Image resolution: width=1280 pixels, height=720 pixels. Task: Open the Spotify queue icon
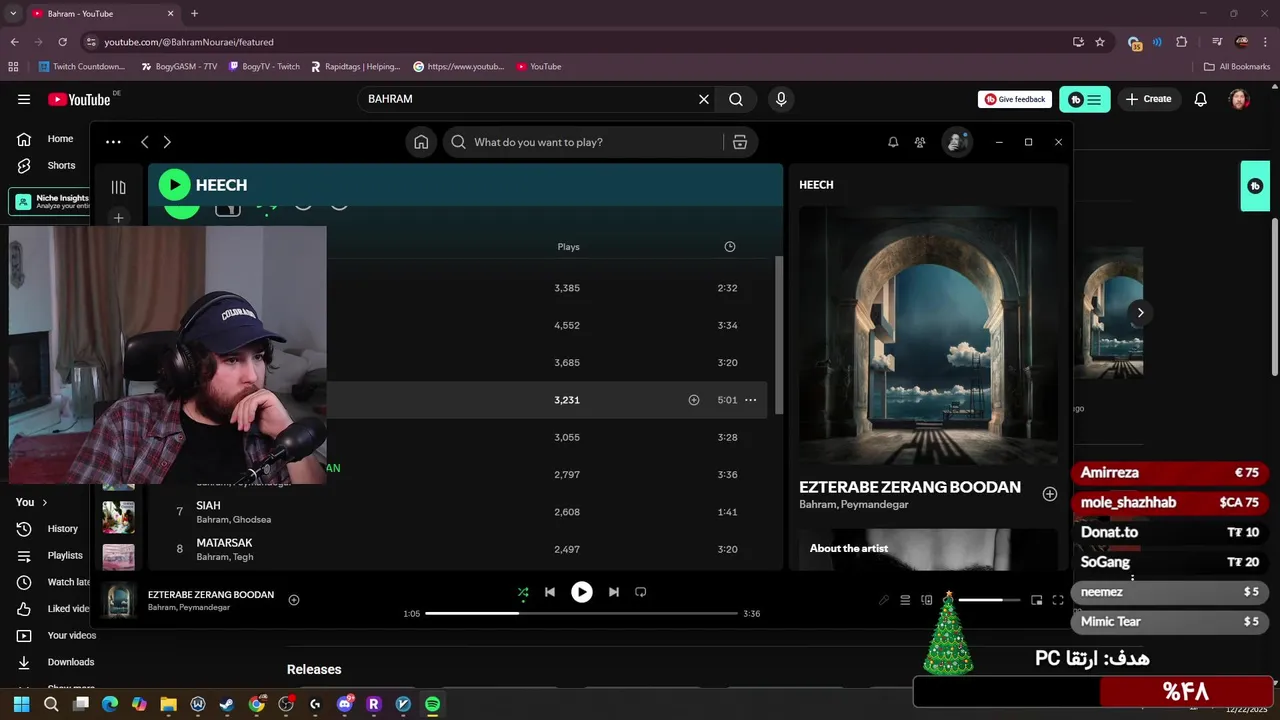[905, 600]
